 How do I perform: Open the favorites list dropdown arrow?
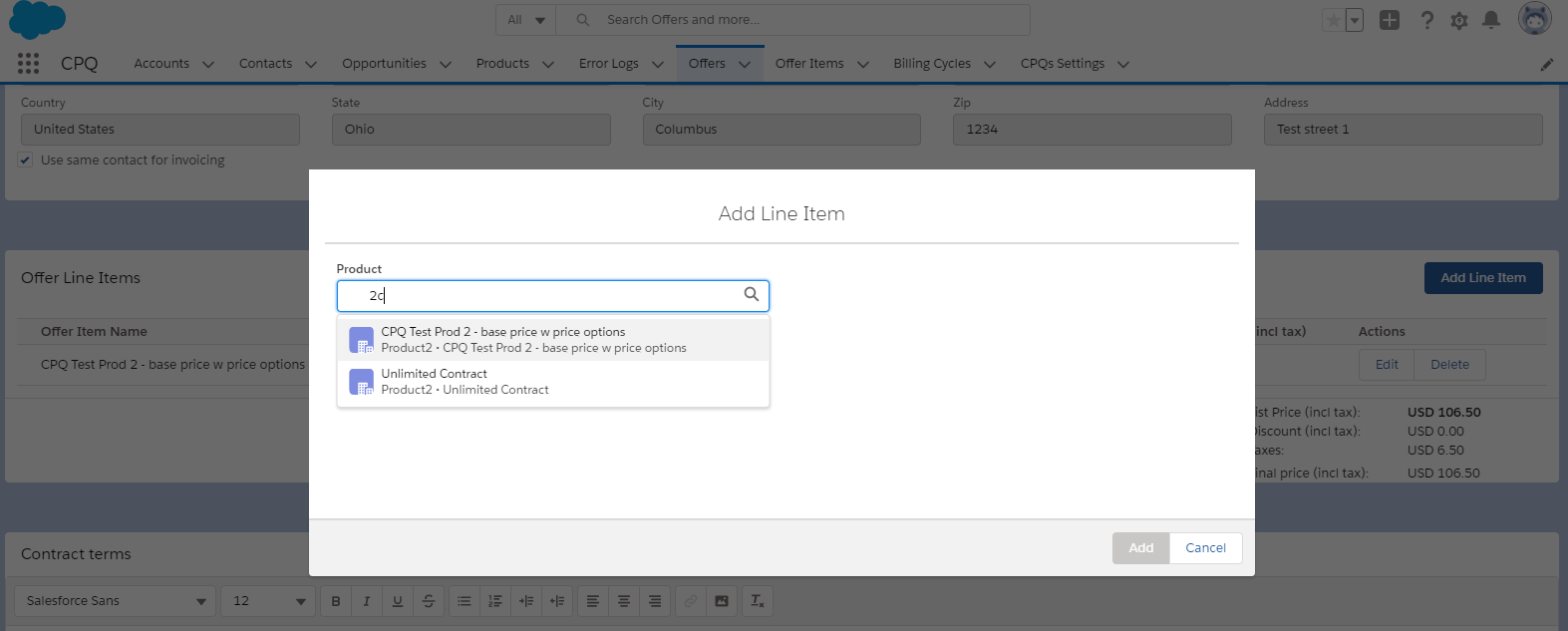pyautogui.click(x=1354, y=20)
